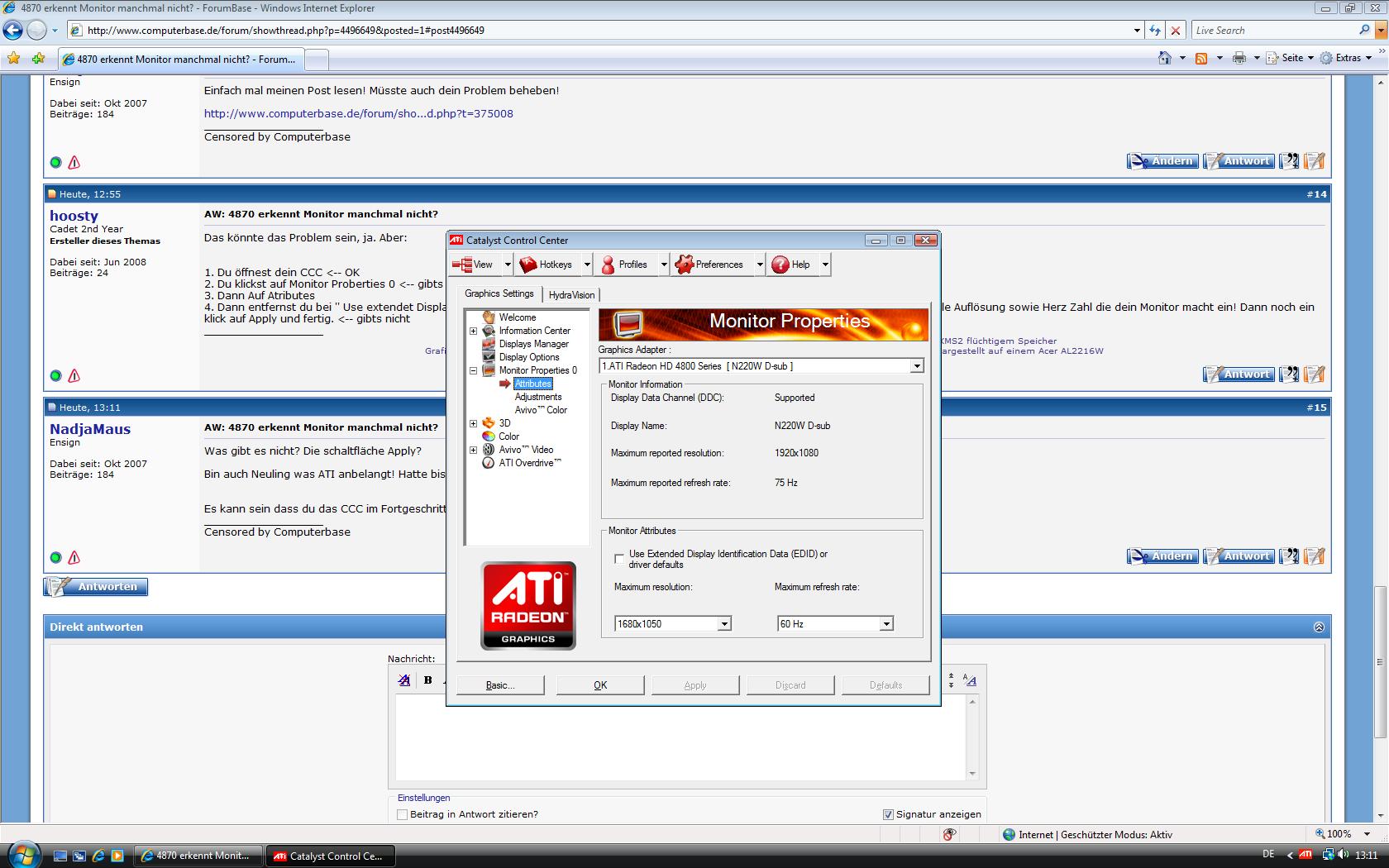Click the Antworten button below the thread
Viewport: 1389px width, 868px height.
click(x=96, y=587)
